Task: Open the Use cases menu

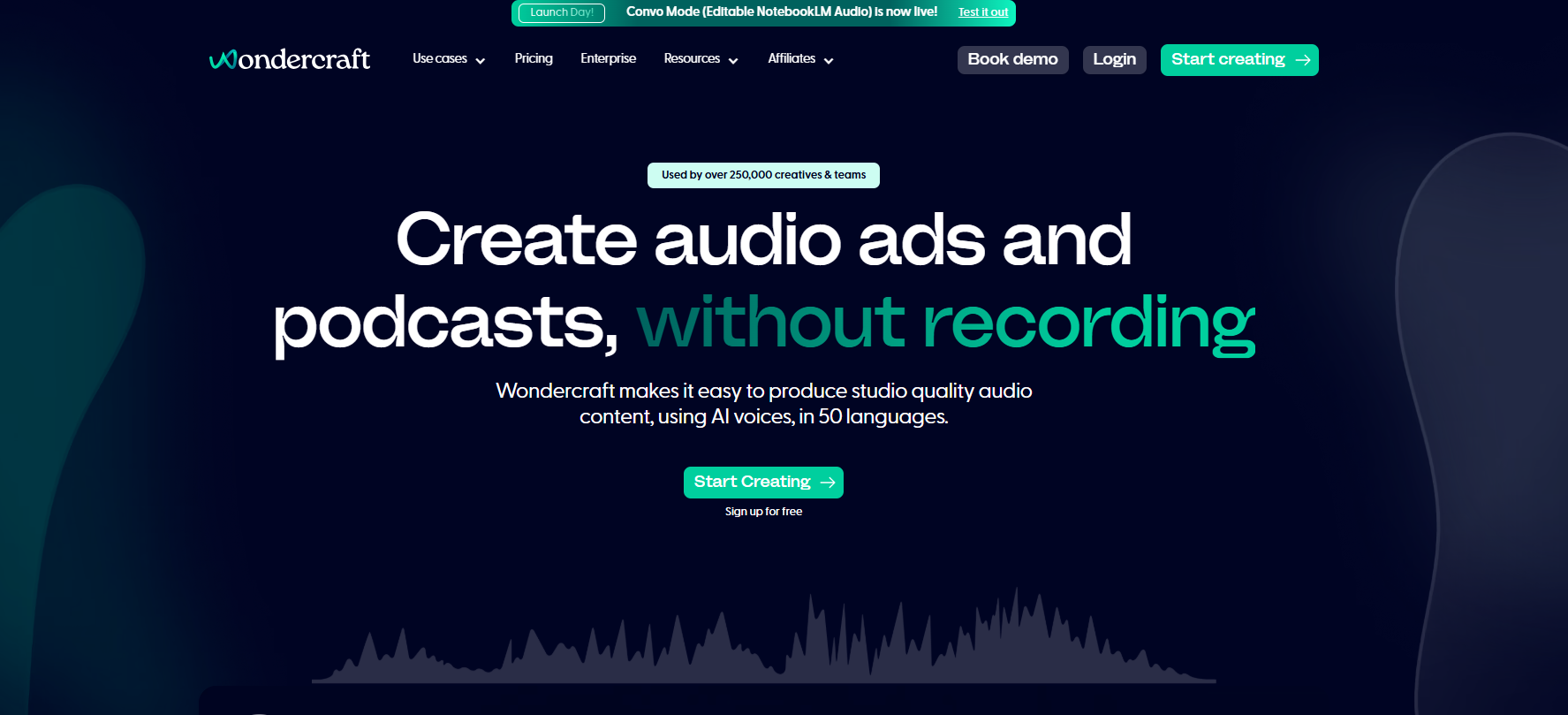Action: tap(449, 59)
